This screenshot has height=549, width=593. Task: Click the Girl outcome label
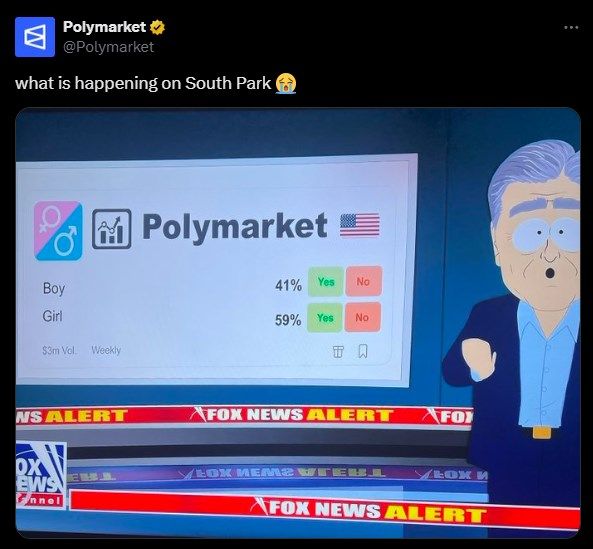tap(52, 316)
